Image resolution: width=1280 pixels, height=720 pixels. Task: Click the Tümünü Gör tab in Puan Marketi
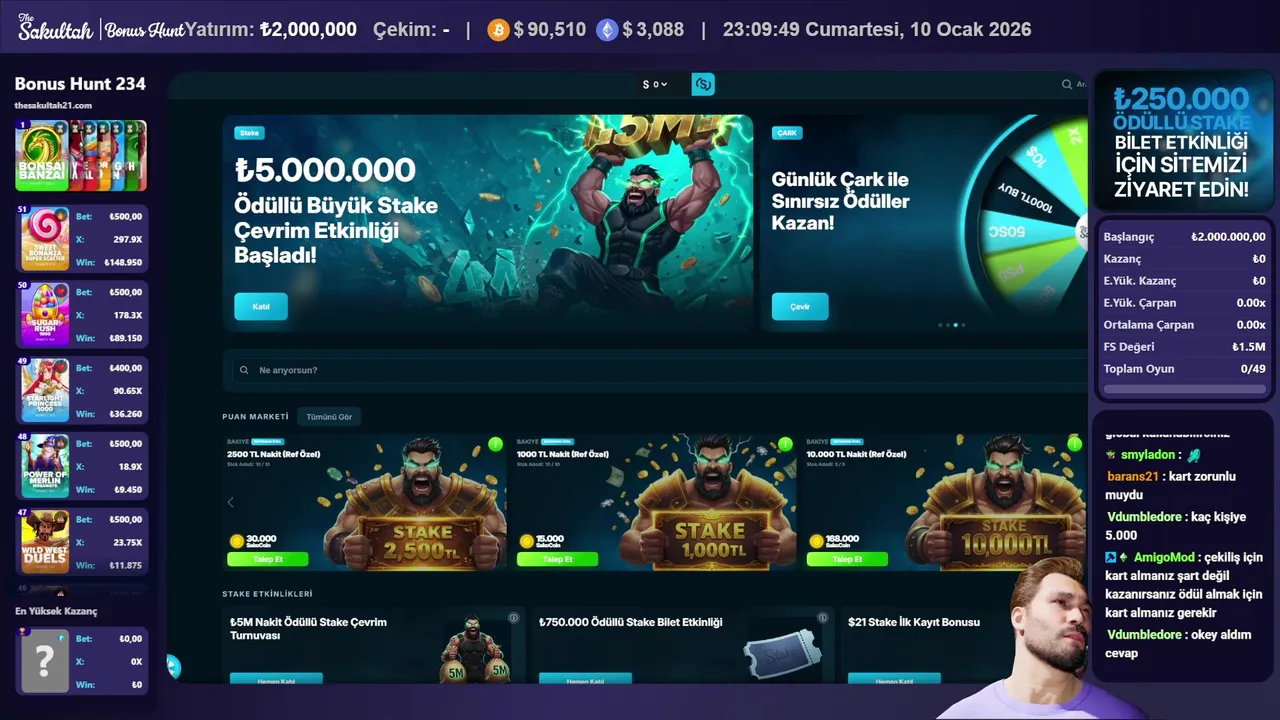[x=329, y=416]
